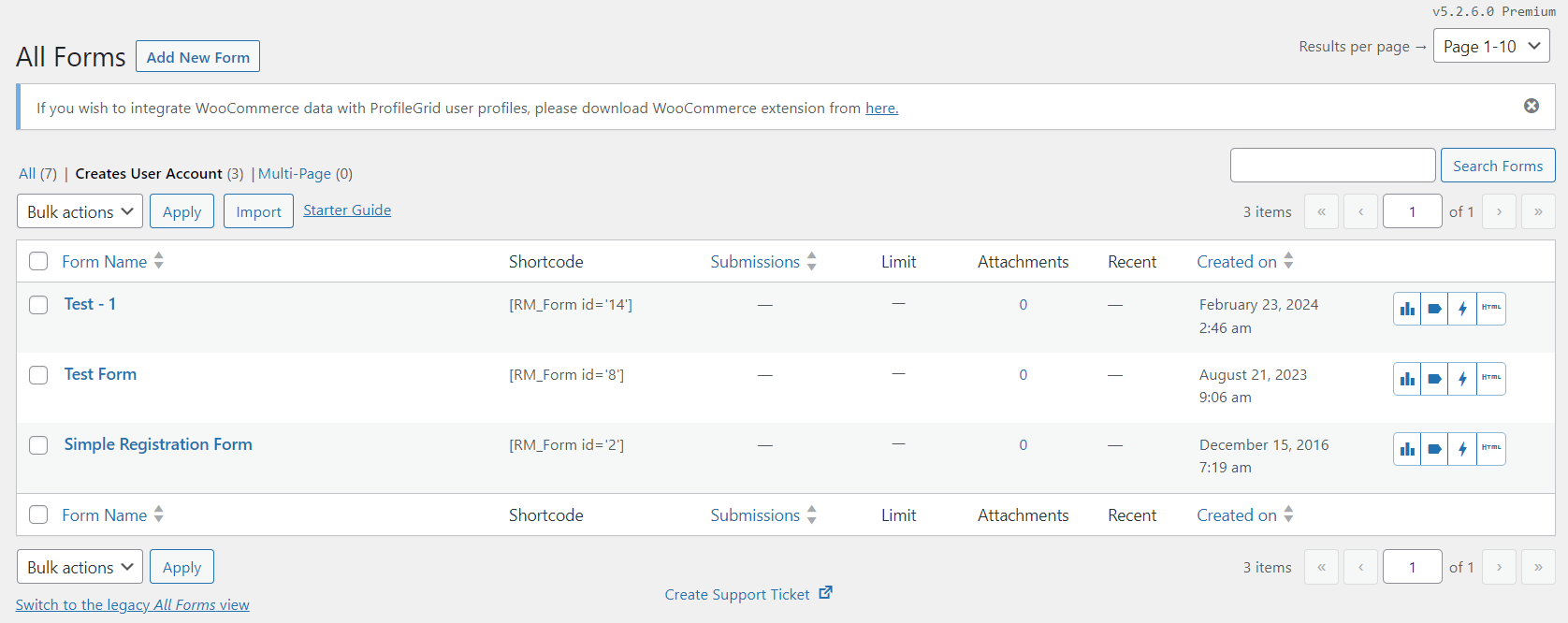The height and width of the screenshot is (623, 1568).
Task: Expand the Results per page dropdown
Action: (x=1491, y=46)
